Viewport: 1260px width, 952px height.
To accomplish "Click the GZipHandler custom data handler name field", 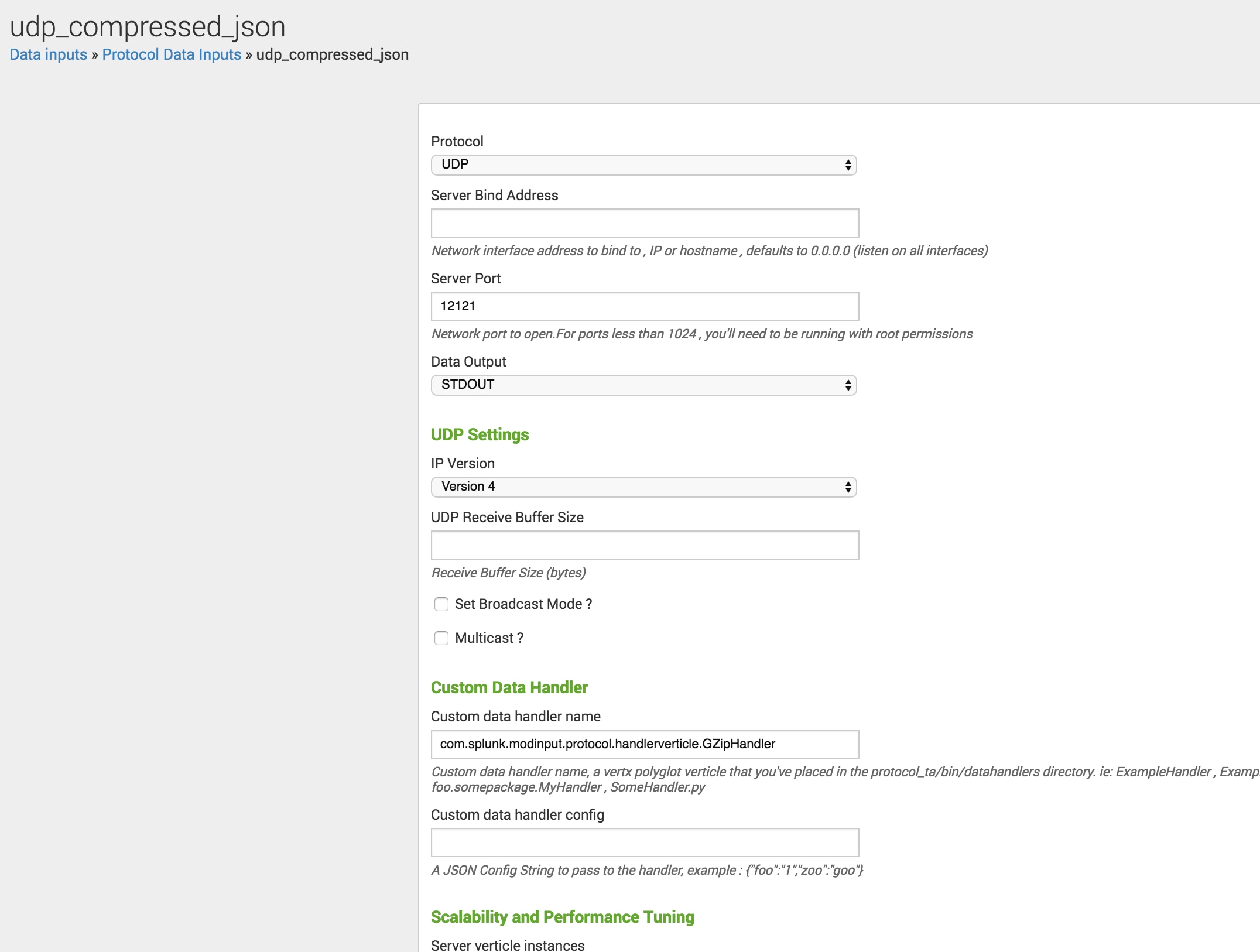I will [645, 744].
